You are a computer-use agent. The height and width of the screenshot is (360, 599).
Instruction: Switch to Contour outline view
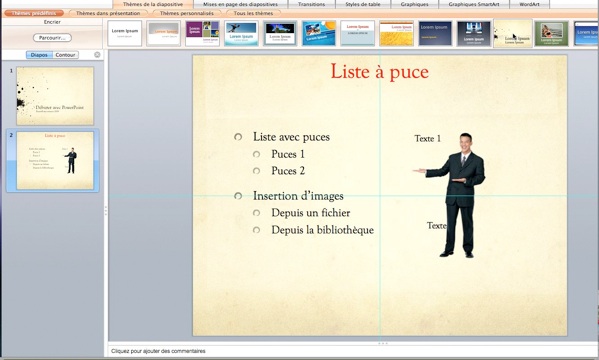[65, 55]
